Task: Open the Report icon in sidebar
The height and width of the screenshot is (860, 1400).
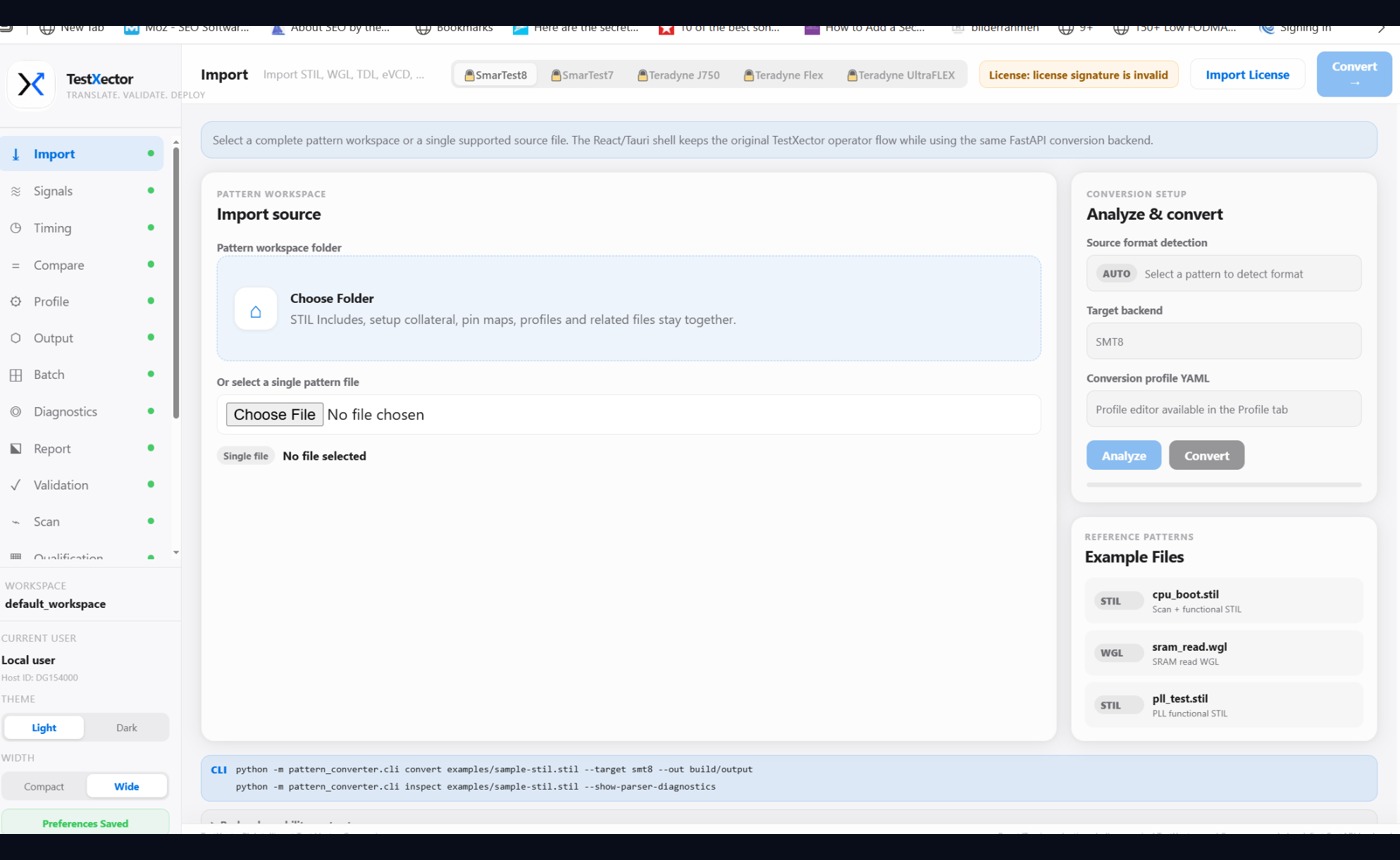Action: pyautogui.click(x=15, y=448)
